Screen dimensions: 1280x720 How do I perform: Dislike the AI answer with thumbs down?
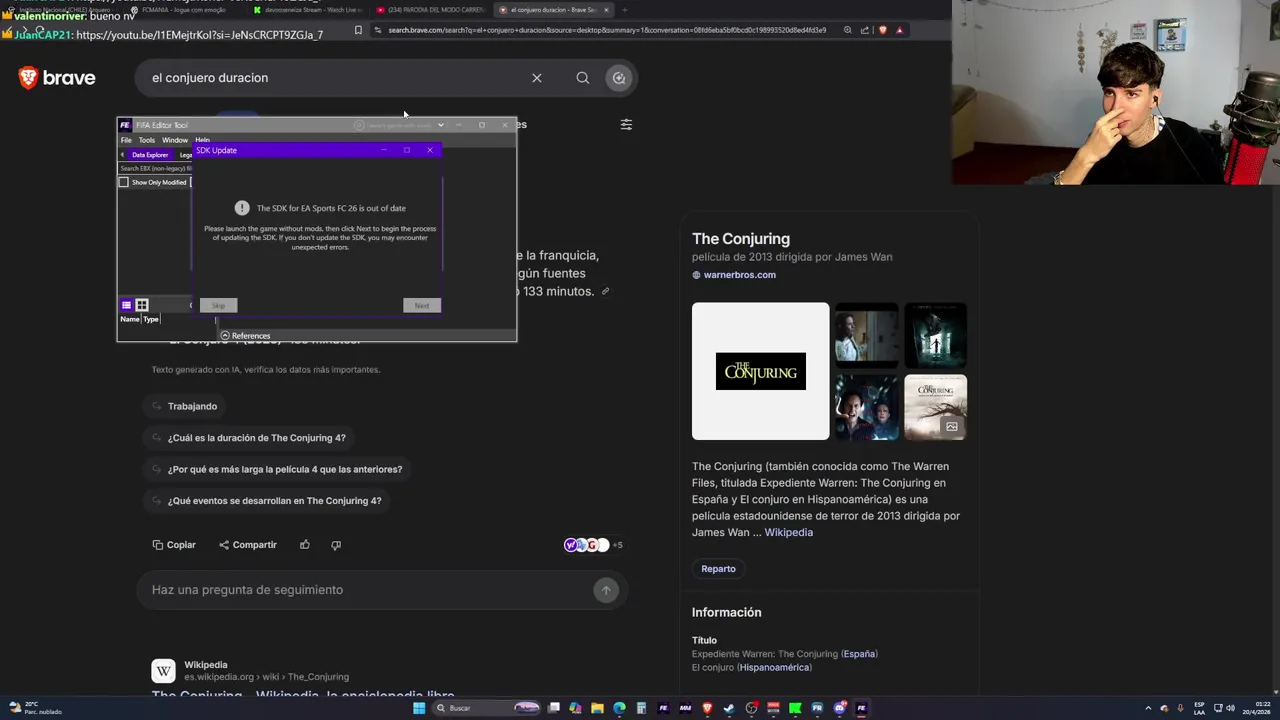point(336,545)
